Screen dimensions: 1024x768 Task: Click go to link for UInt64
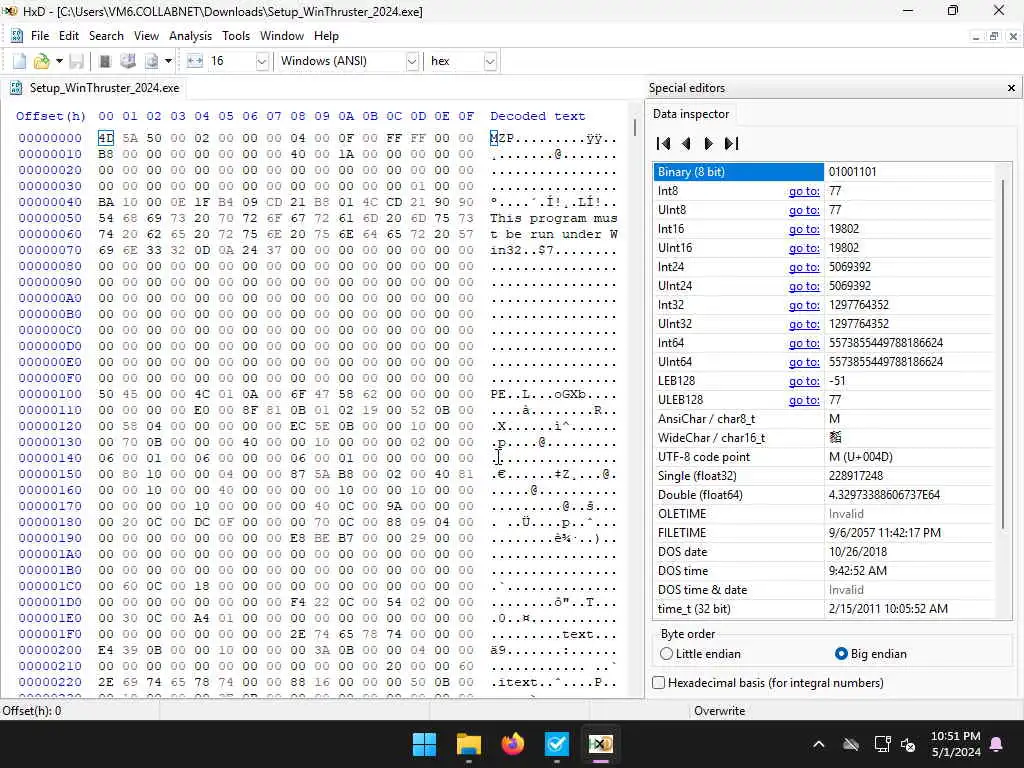[x=804, y=362]
